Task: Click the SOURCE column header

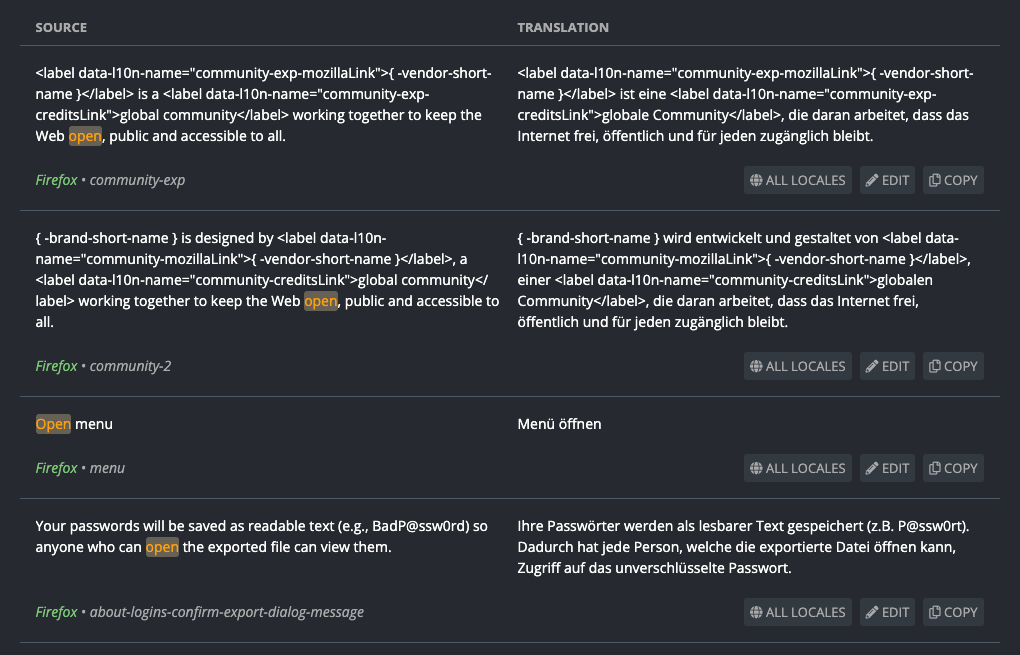Action: point(61,27)
